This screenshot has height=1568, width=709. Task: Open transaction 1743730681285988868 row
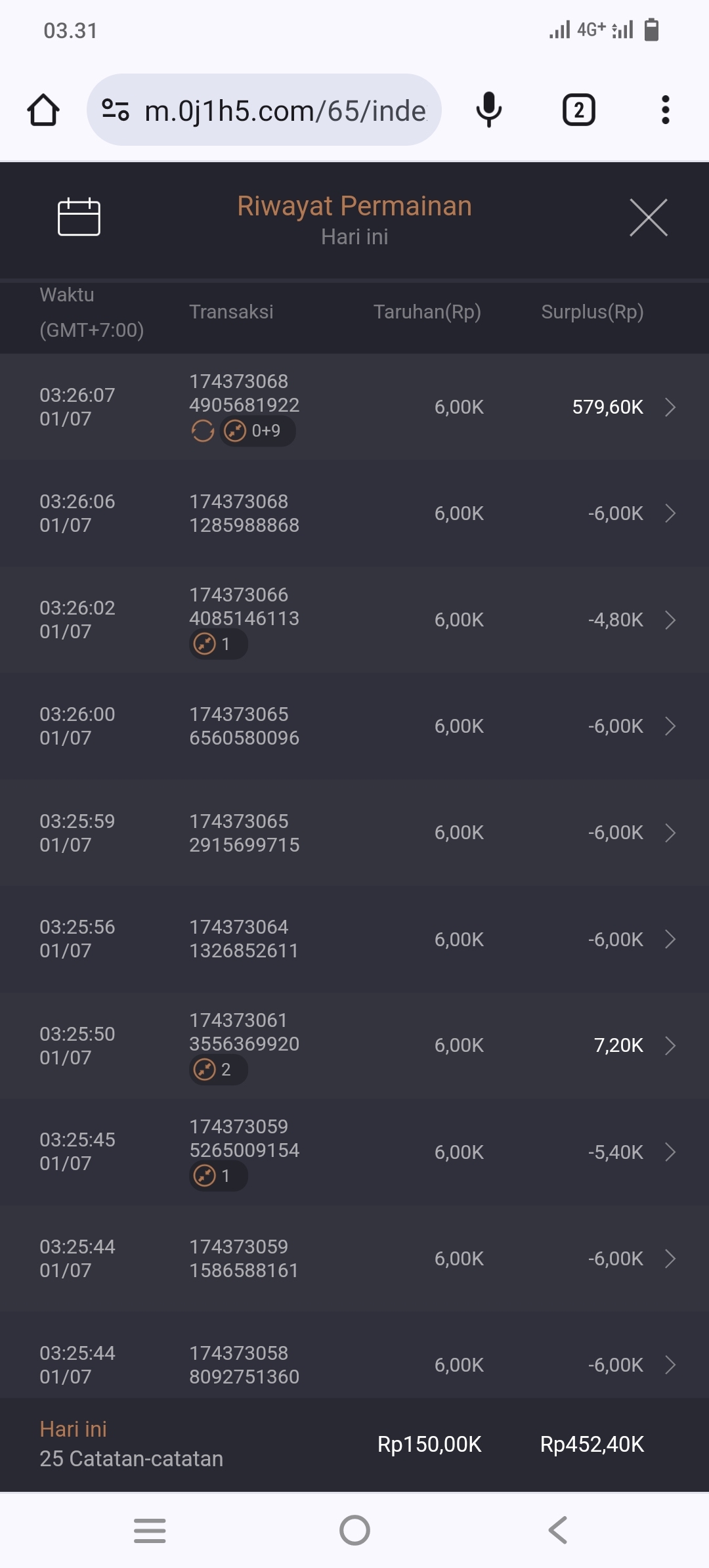point(354,513)
